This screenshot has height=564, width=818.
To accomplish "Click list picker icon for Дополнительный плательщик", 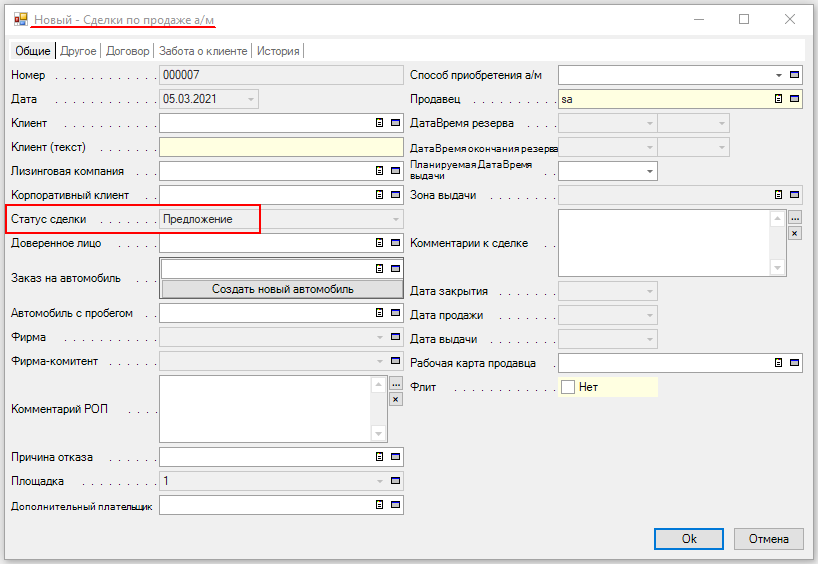I will click(x=380, y=505).
